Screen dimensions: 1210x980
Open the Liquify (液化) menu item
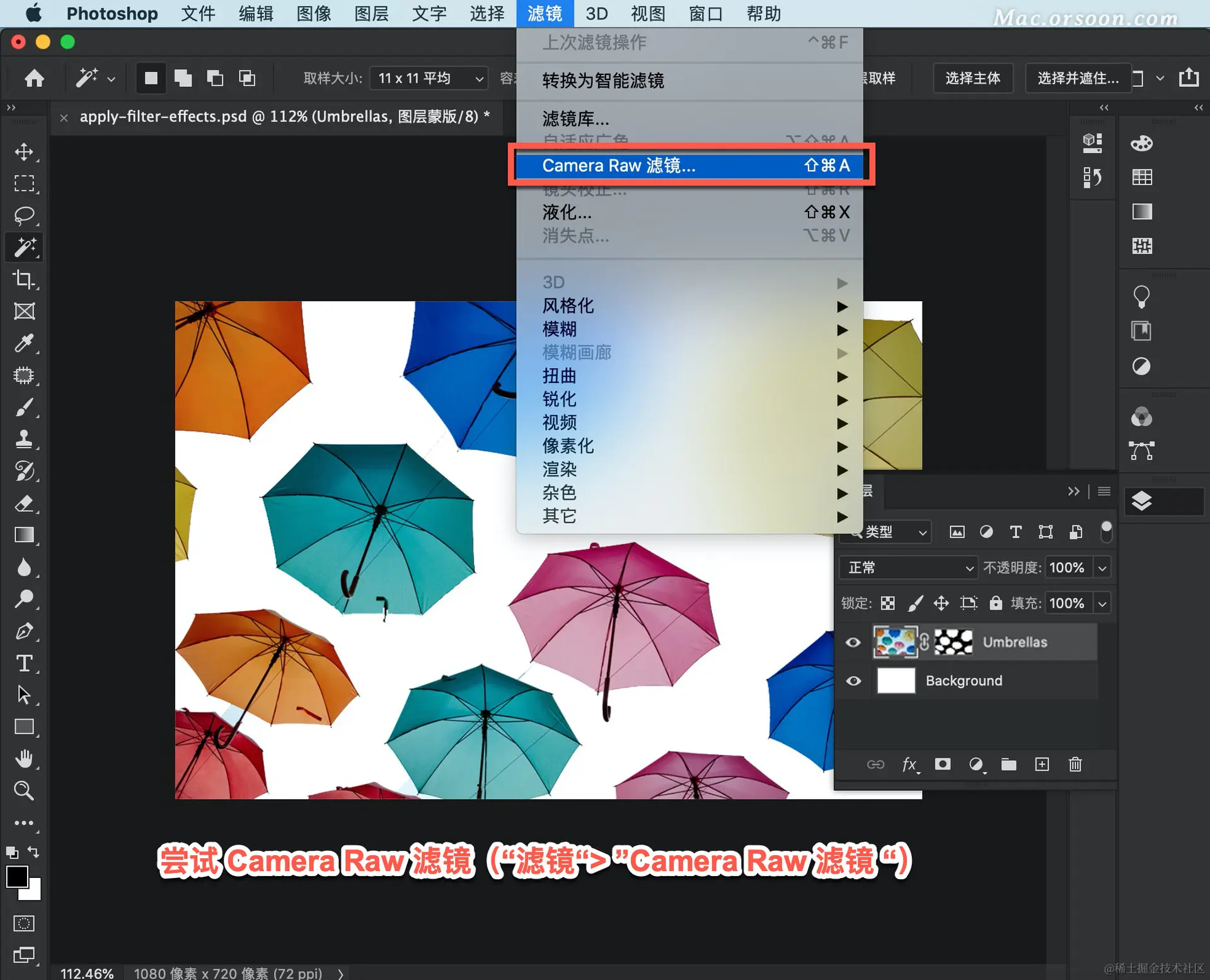(567, 212)
